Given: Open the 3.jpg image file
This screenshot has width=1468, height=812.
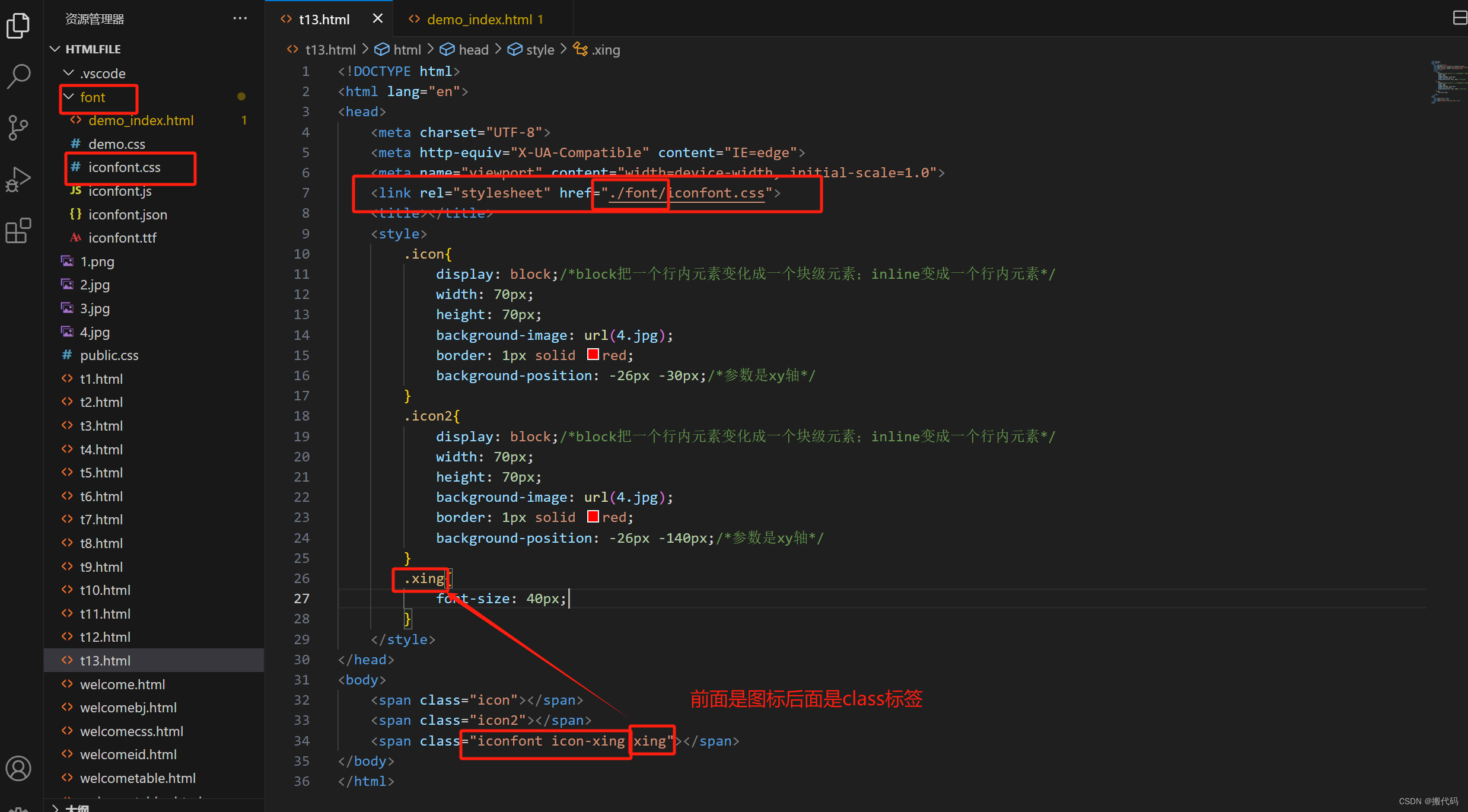Looking at the screenshot, I should [154, 308].
